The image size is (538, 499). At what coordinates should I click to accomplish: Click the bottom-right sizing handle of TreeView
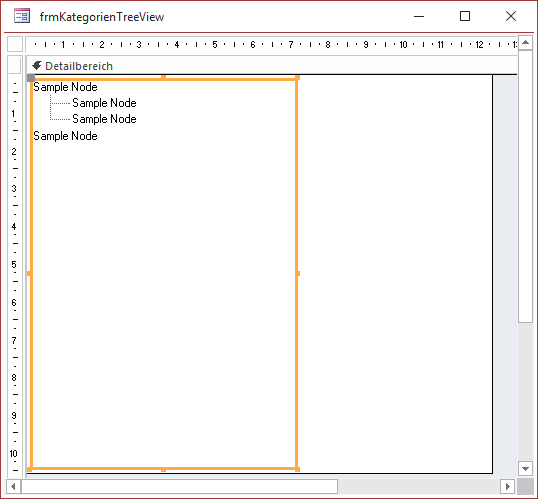[297, 469]
